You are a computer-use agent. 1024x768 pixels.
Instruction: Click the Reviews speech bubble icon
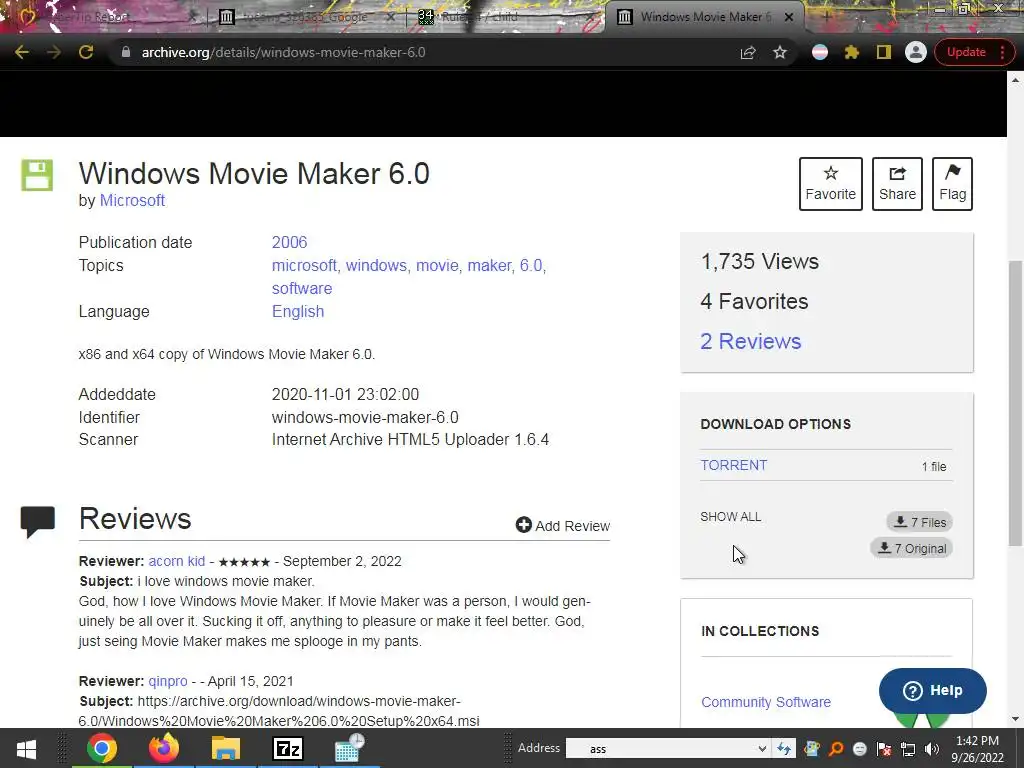(x=37, y=522)
